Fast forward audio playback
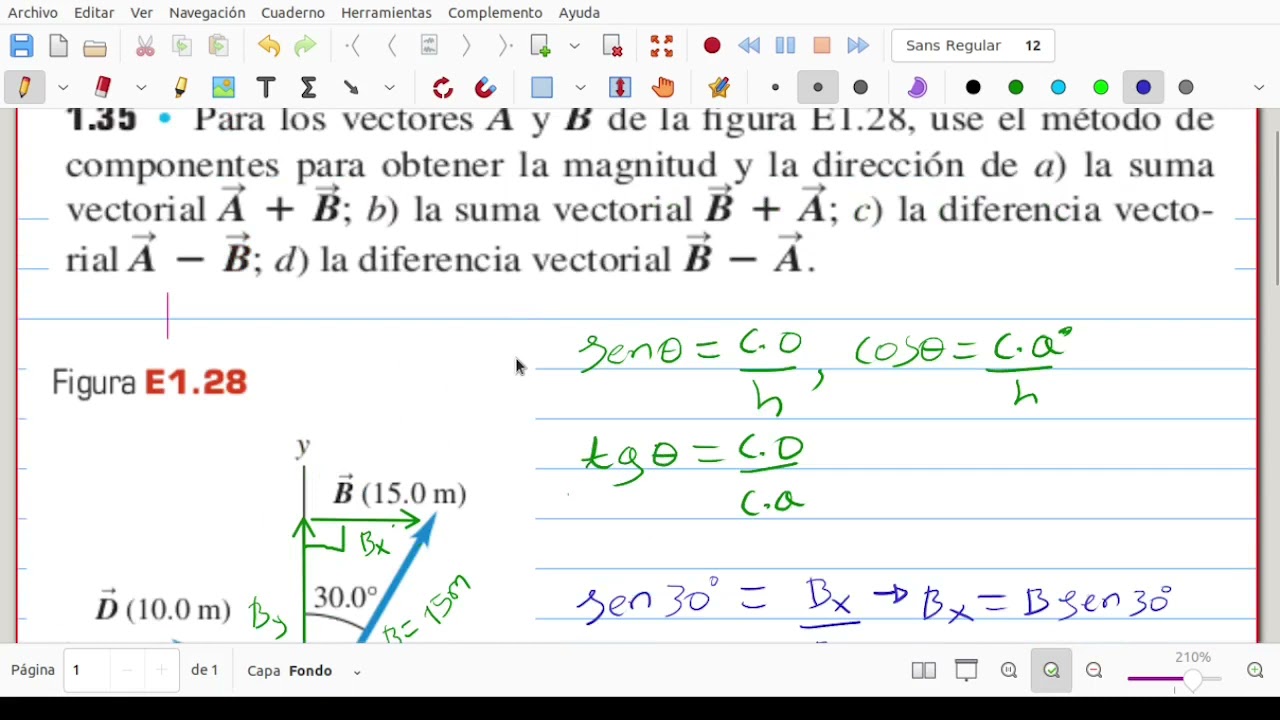This screenshot has height=720, width=1280. tap(858, 46)
